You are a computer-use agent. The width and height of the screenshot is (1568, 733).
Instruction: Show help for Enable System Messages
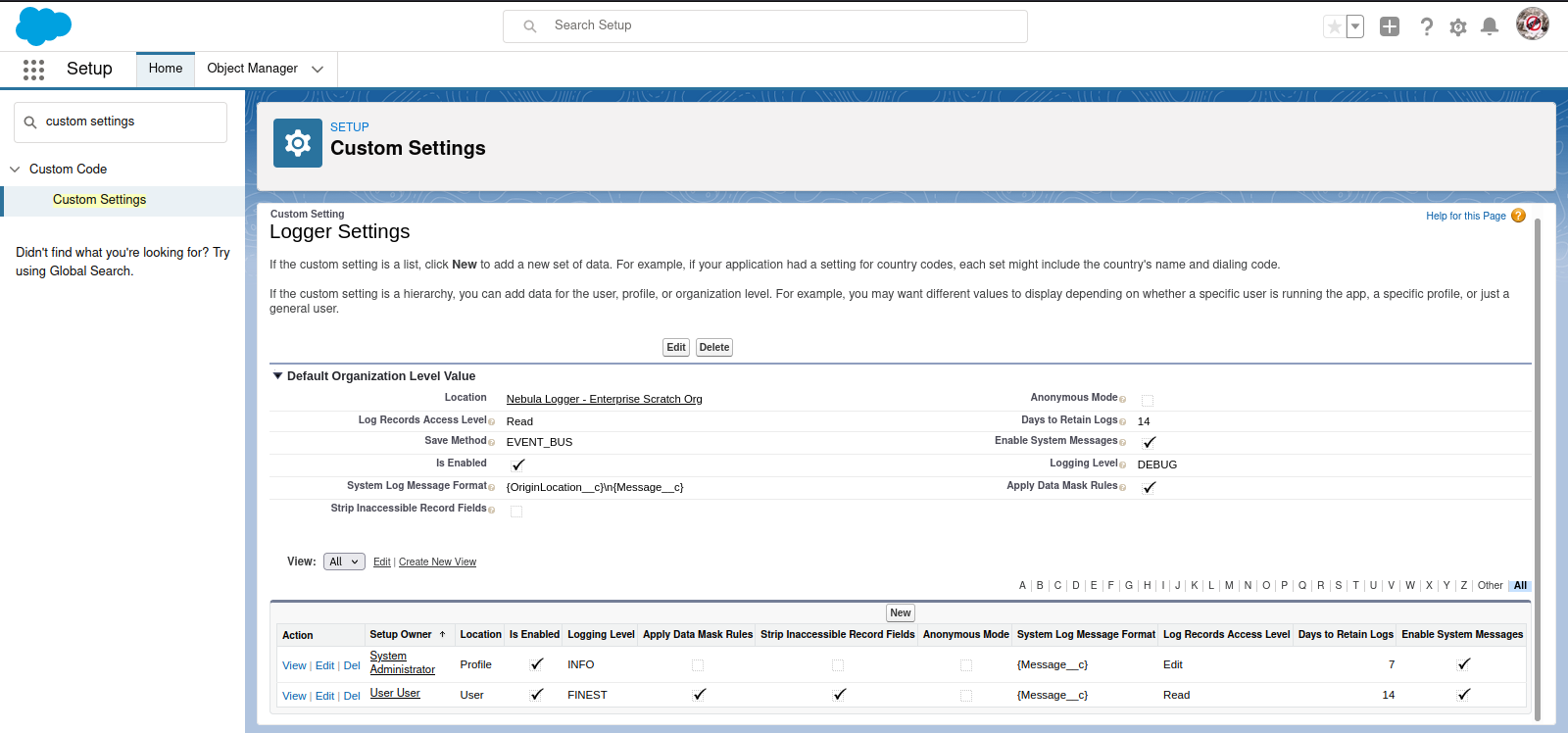1123,442
